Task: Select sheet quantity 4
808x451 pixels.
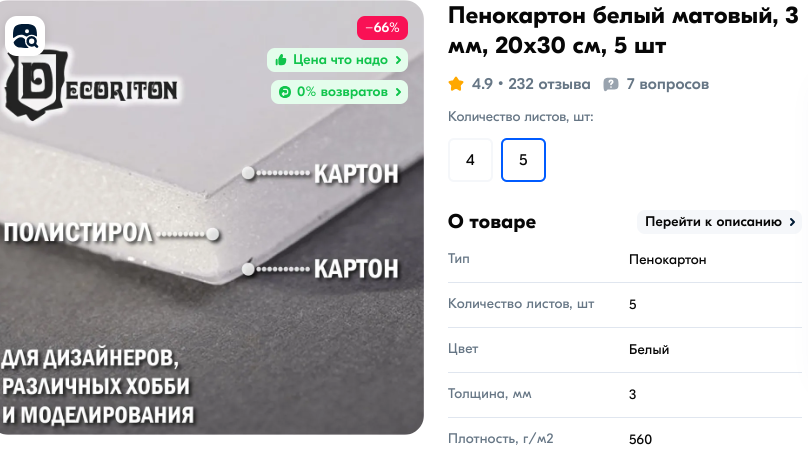Action: click(x=470, y=160)
